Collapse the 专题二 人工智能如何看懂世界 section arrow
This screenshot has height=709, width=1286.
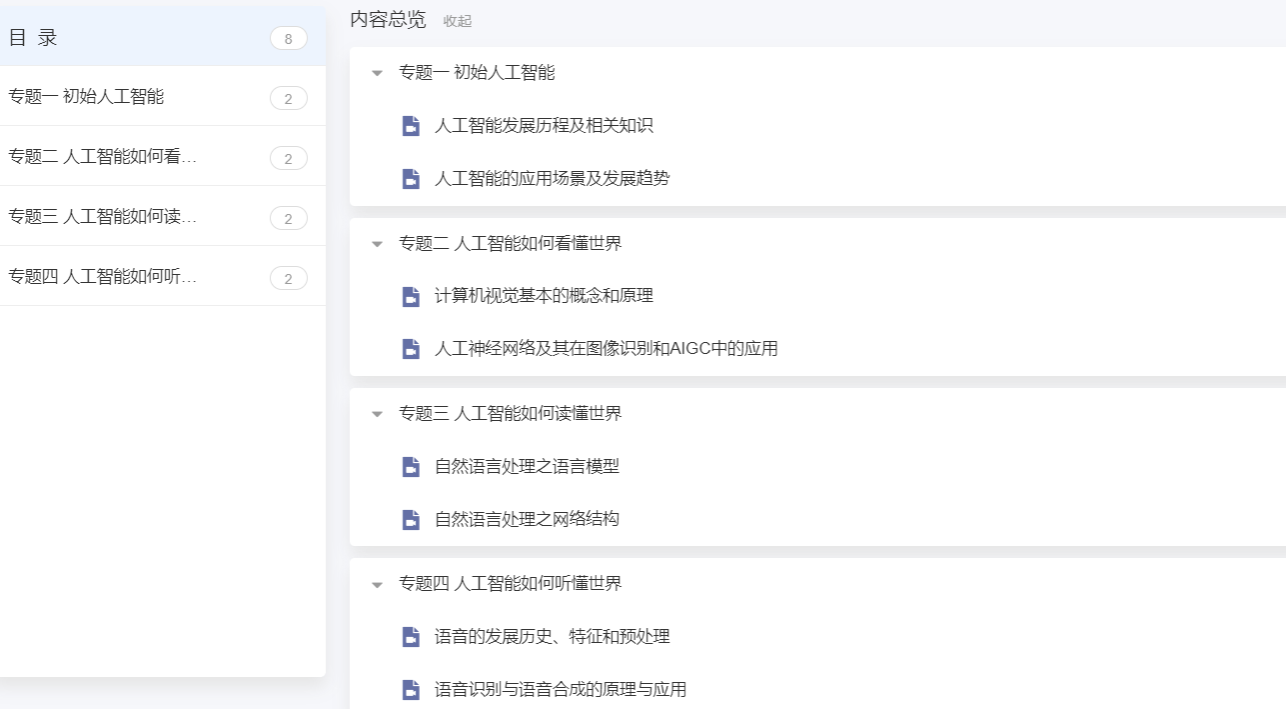point(377,243)
